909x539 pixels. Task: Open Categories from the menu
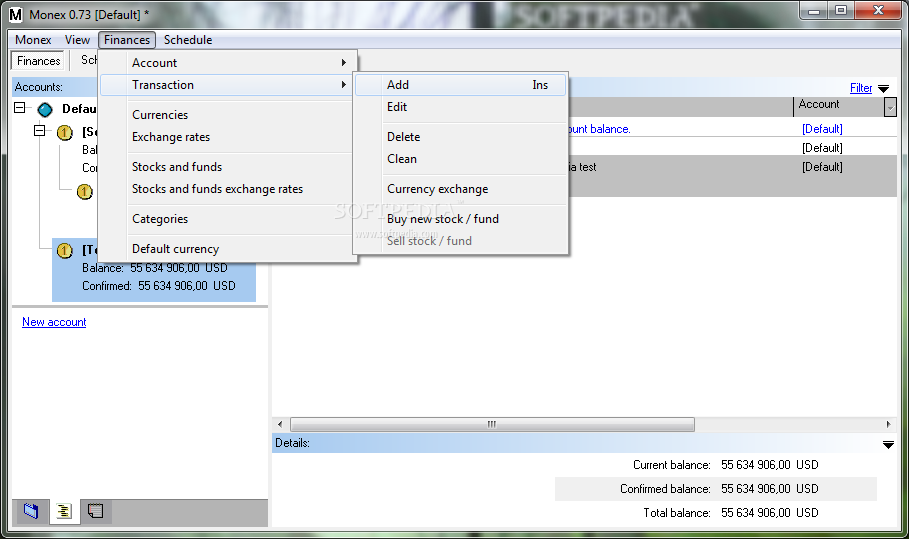click(x=228, y=219)
